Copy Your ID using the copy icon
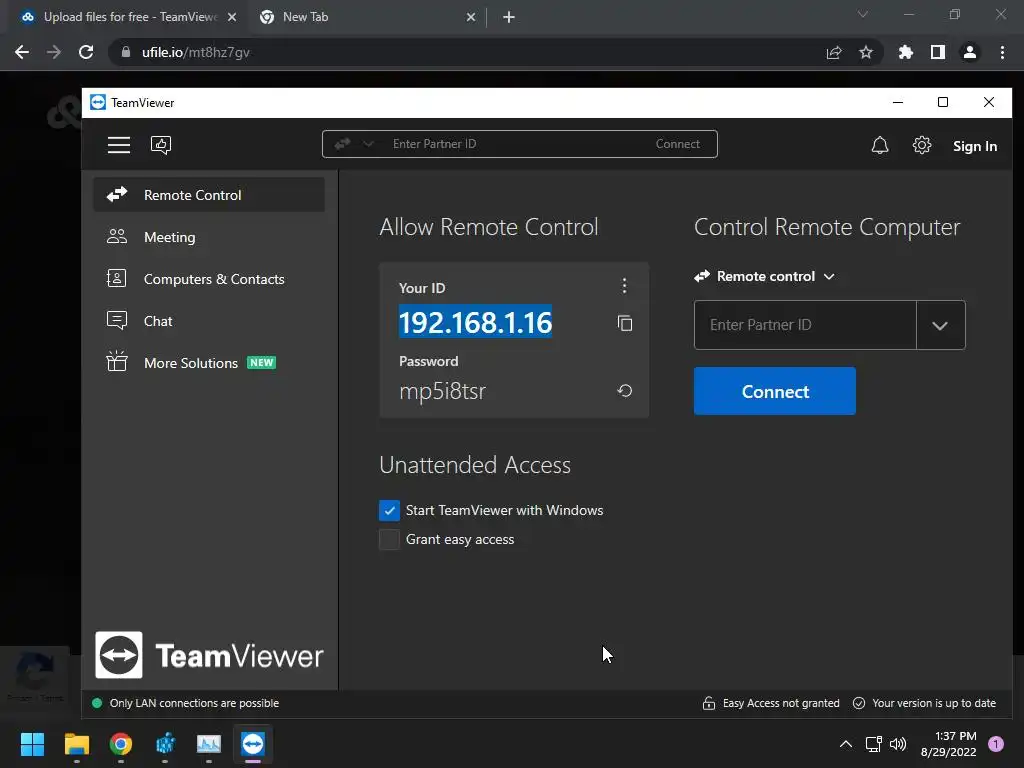This screenshot has height=768, width=1024. point(625,323)
